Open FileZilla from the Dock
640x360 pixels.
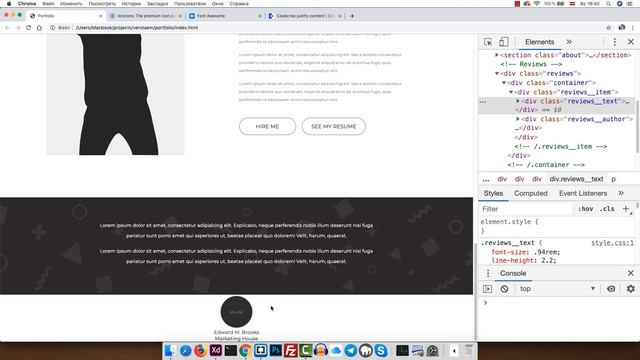pos(291,350)
